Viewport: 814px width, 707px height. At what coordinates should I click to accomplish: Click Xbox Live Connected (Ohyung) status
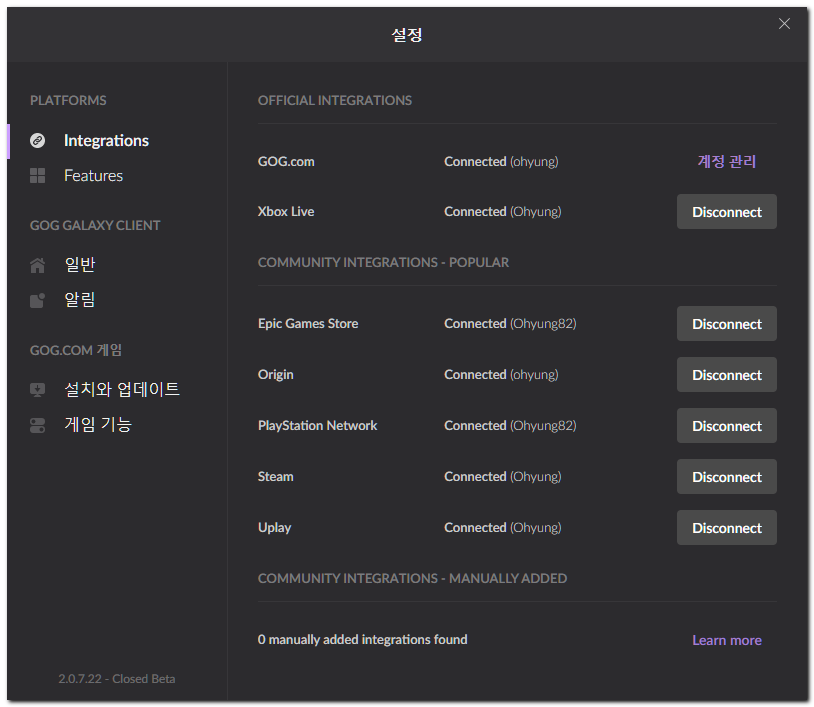[503, 212]
